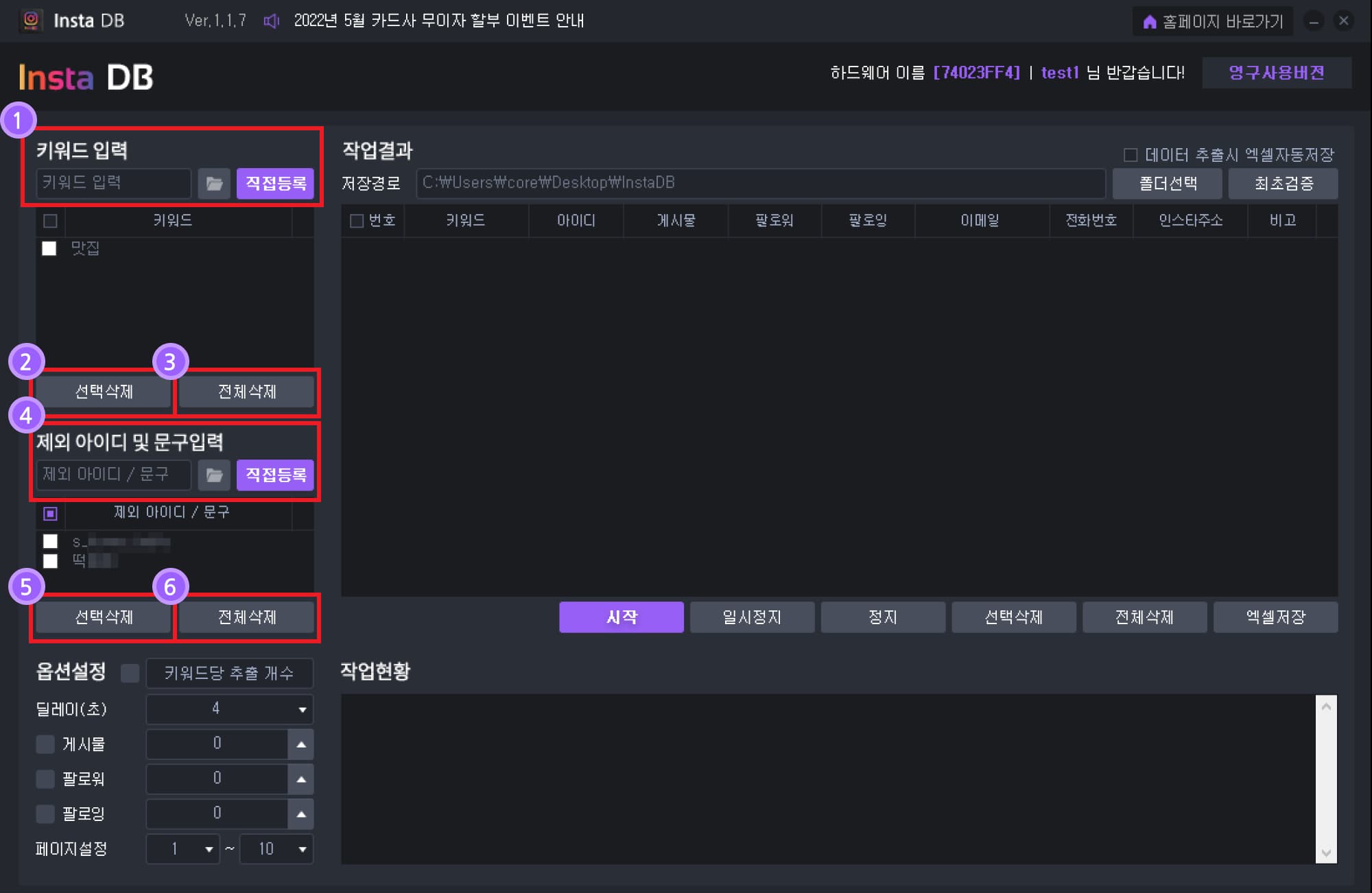Open the 딜레이(초) dropdown
The height and width of the screenshot is (893, 1372).
pos(230,709)
